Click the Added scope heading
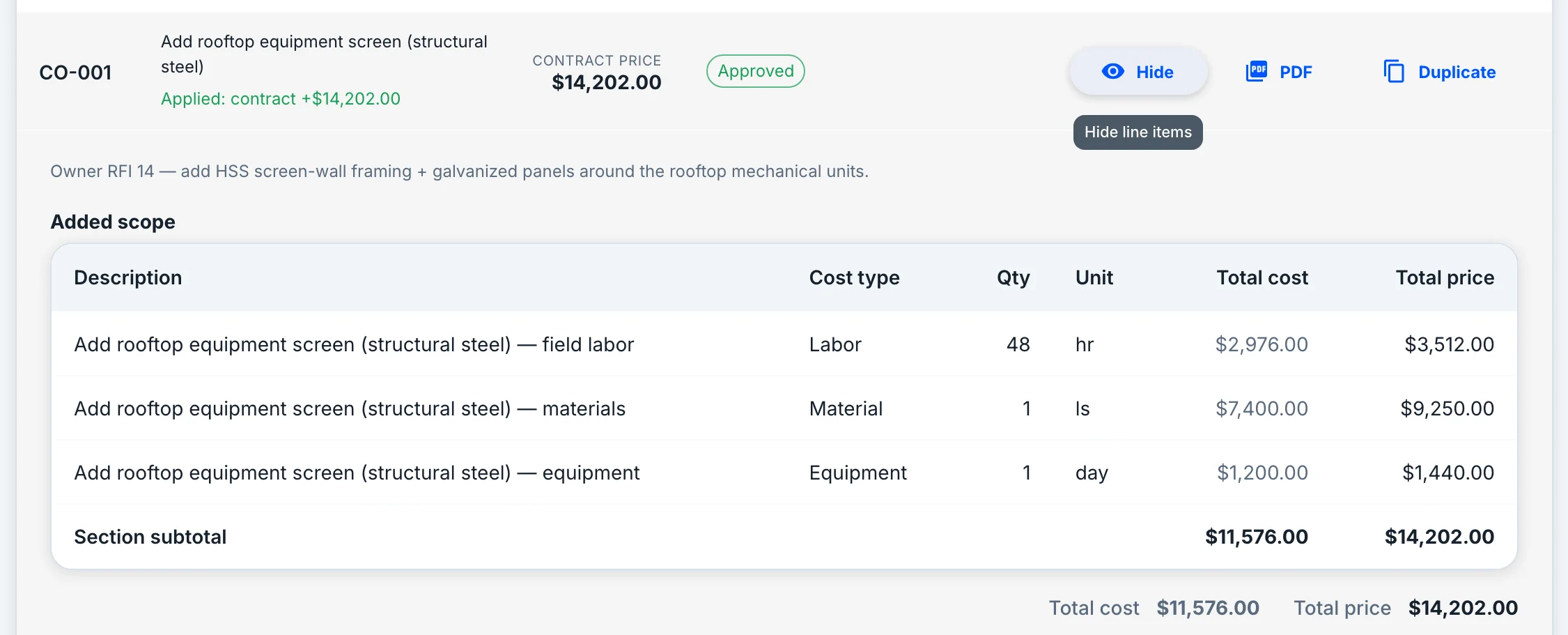This screenshot has width=1568, height=635. click(113, 222)
